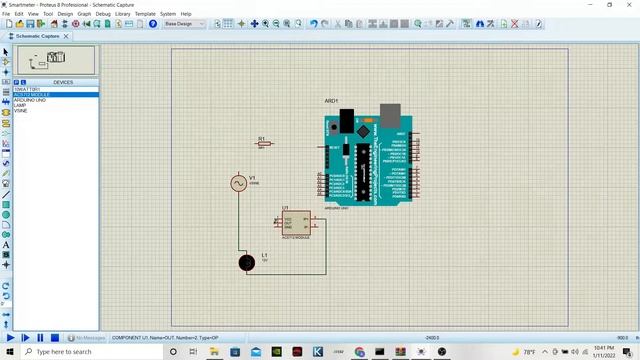The image size is (640, 360).
Task: Switch to the Schematic Capture tab
Action: pyautogui.click(x=37, y=36)
